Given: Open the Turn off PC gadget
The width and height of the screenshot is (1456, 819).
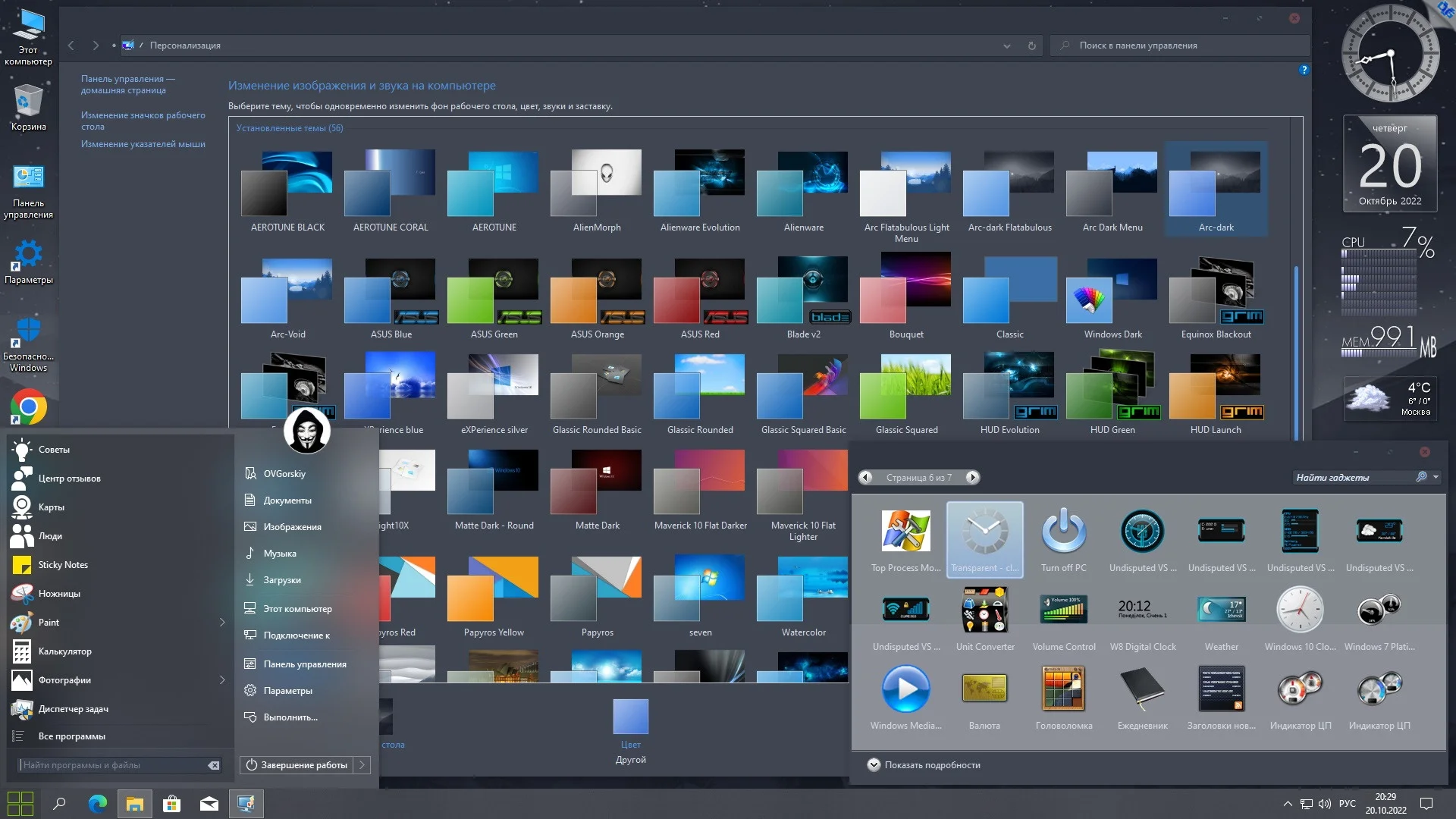Looking at the screenshot, I should (1063, 532).
